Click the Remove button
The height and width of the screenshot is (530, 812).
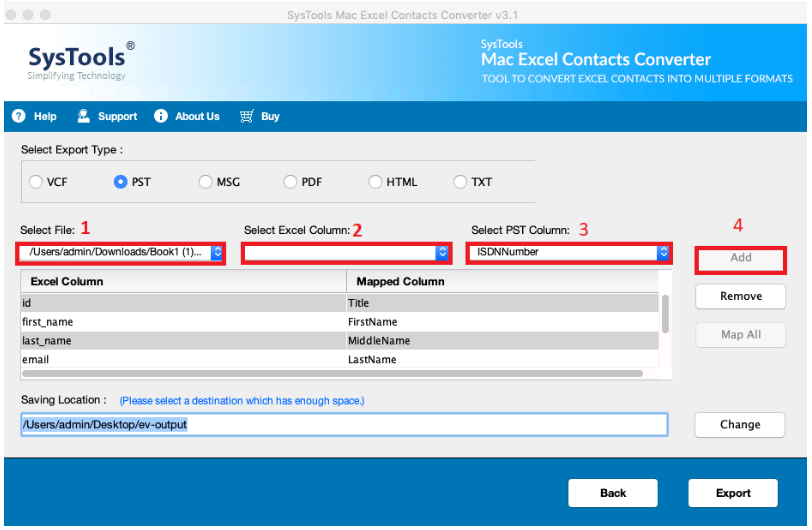[x=741, y=296]
